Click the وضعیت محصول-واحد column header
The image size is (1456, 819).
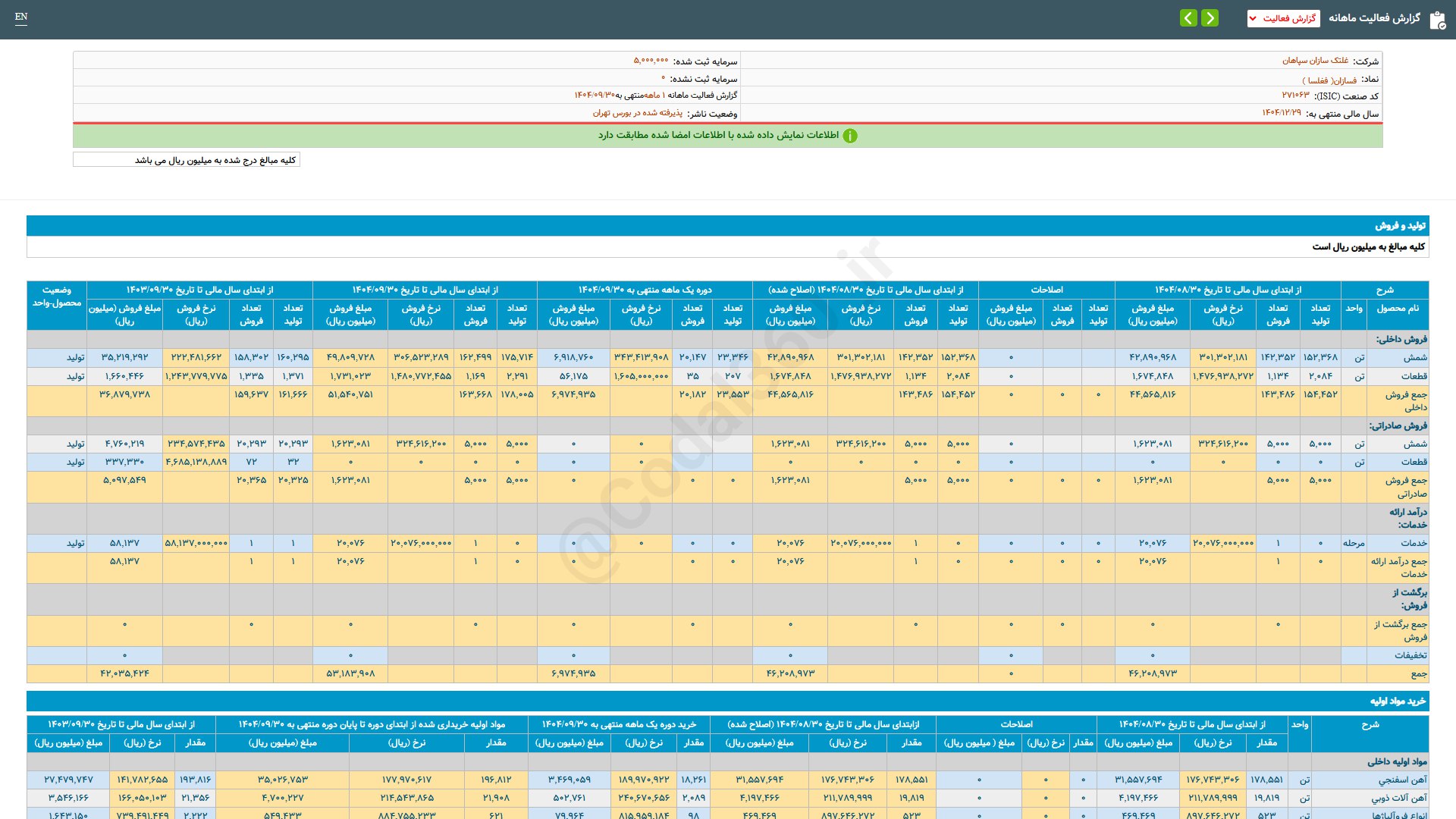pyautogui.click(x=57, y=297)
